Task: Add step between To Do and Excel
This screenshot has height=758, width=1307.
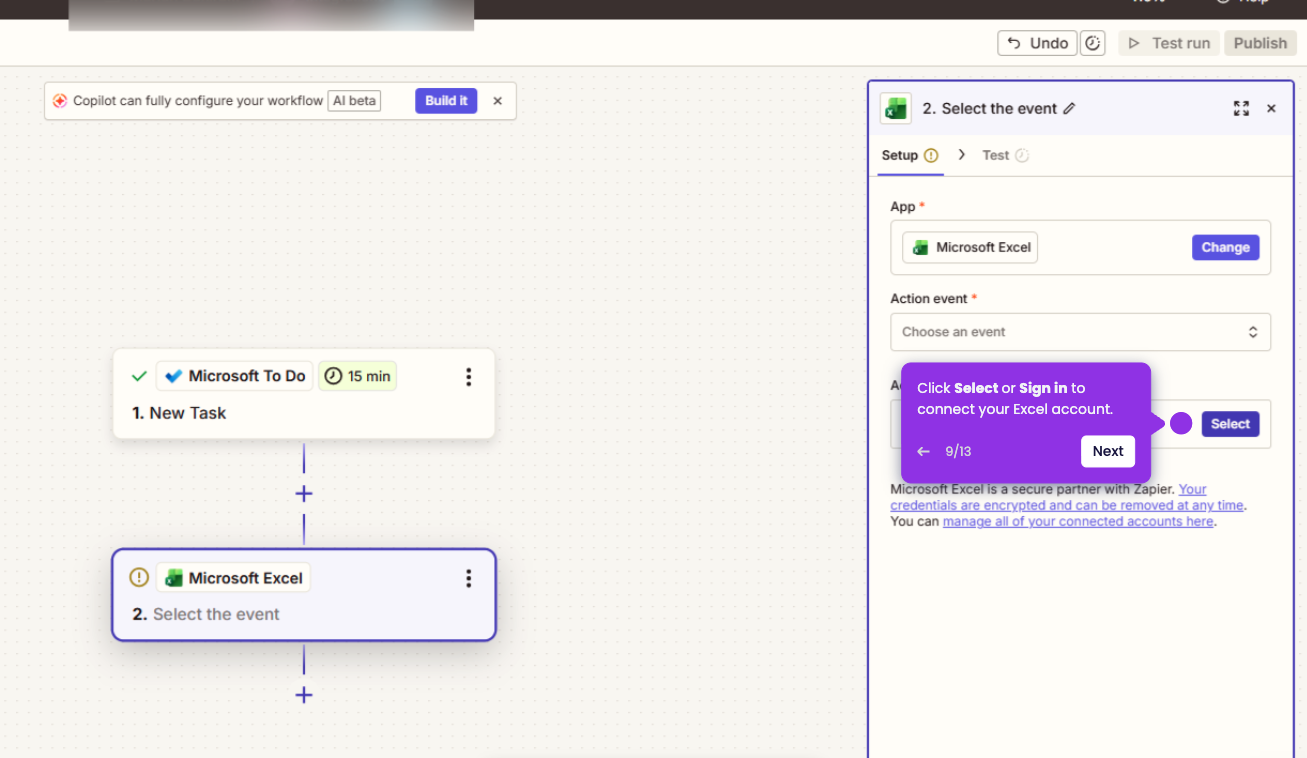Action: point(304,494)
